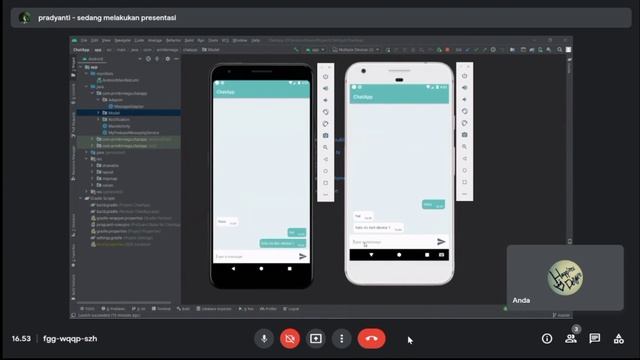
Task: Open the Logcat tool window tab
Action: (x=291, y=309)
